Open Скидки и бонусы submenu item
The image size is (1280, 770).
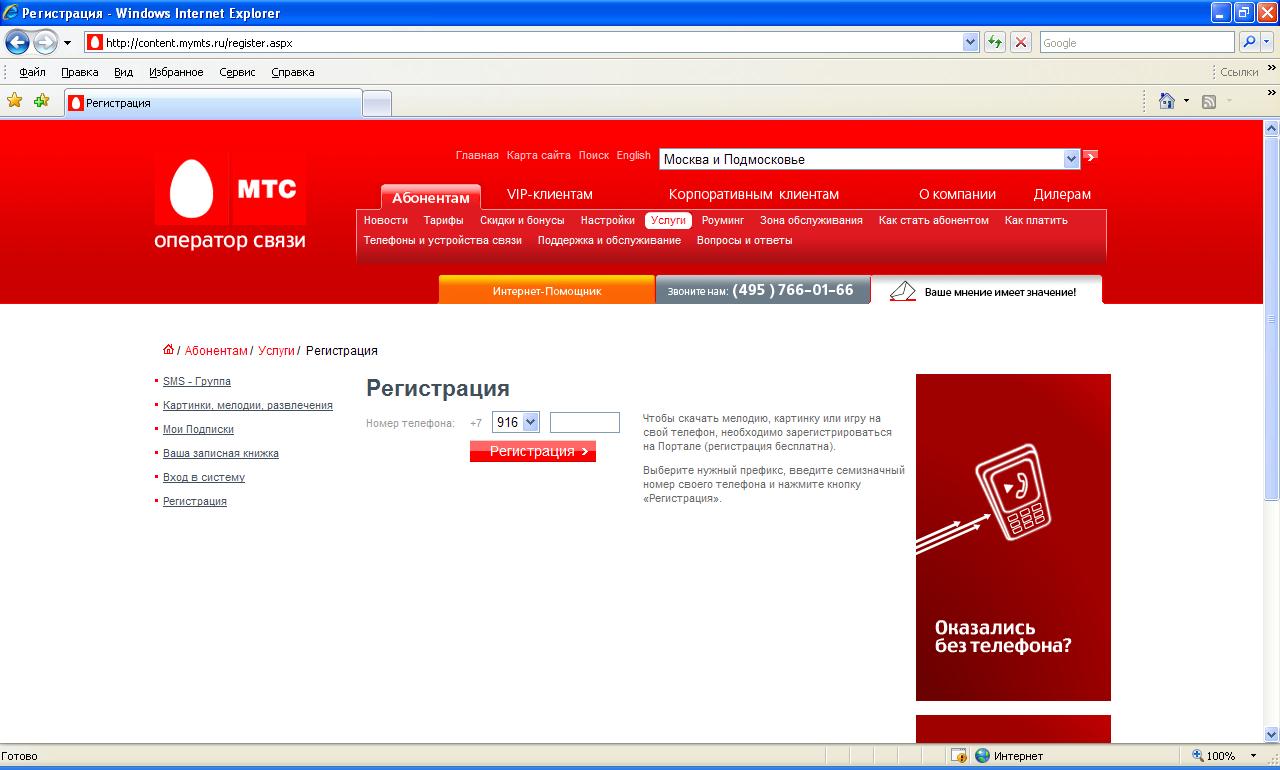pyautogui.click(x=522, y=220)
